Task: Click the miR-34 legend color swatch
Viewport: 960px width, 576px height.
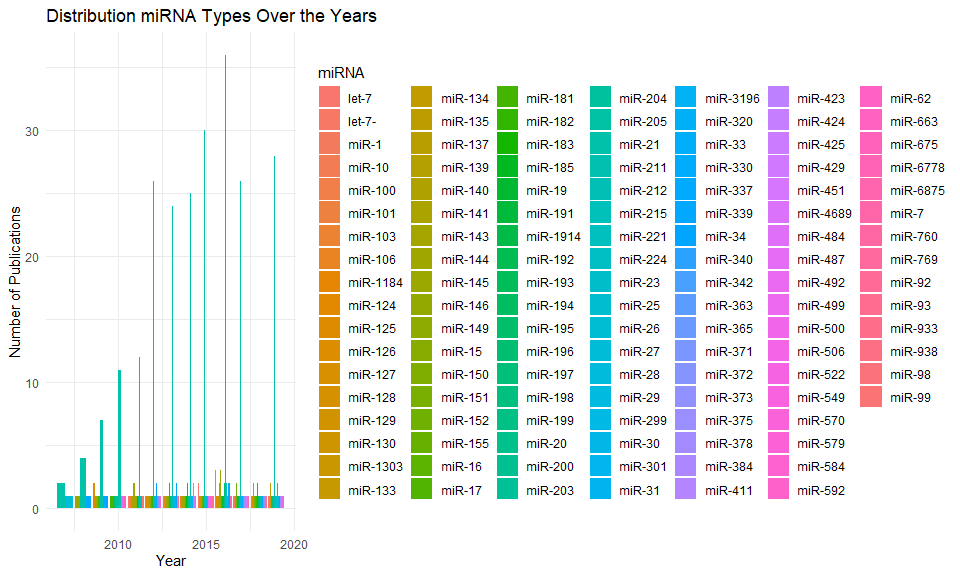Action: tap(689, 237)
